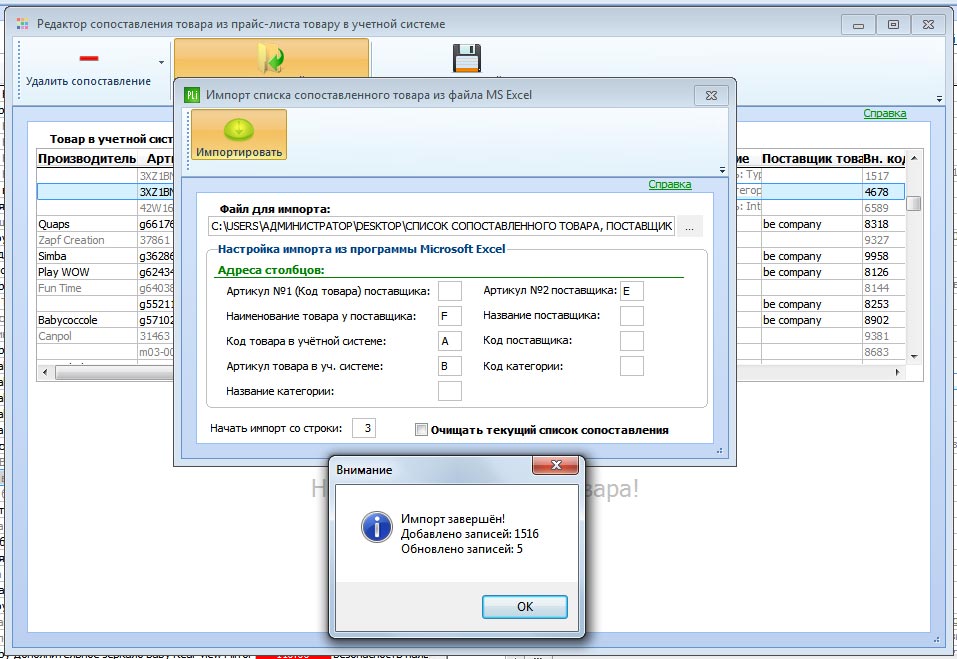Click the Код поставщика column field
The width and height of the screenshot is (957, 659).
click(632, 341)
